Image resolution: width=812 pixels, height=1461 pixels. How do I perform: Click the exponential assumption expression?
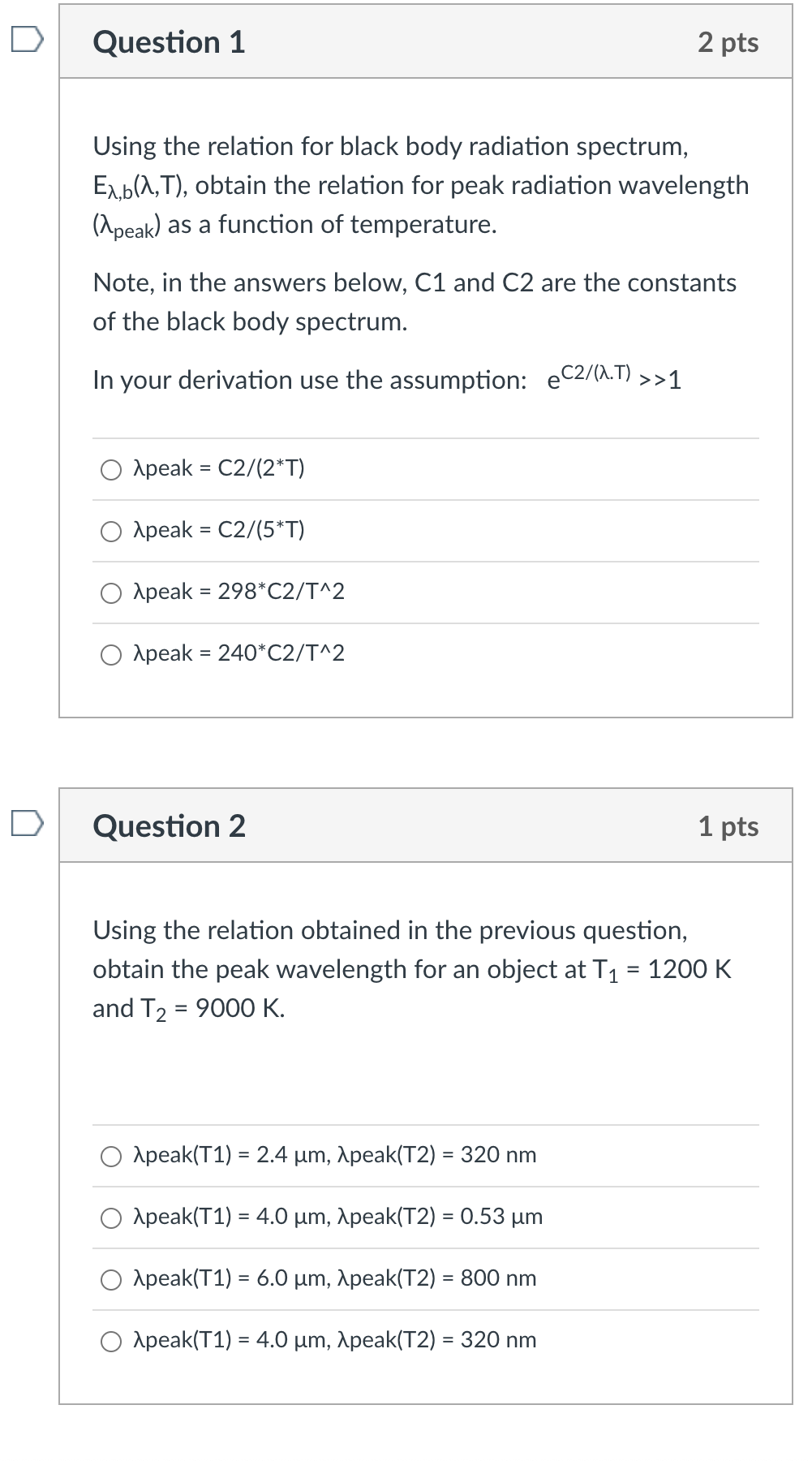pyautogui.click(x=614, y=377)
